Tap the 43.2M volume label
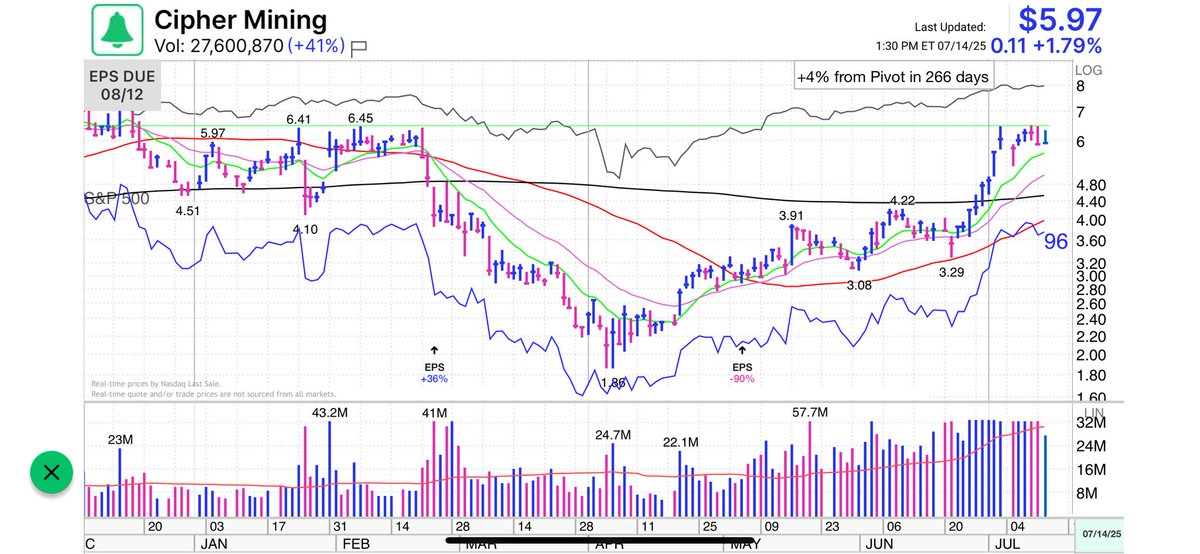The image size is (1200, 554). click(x=329, y=412)
